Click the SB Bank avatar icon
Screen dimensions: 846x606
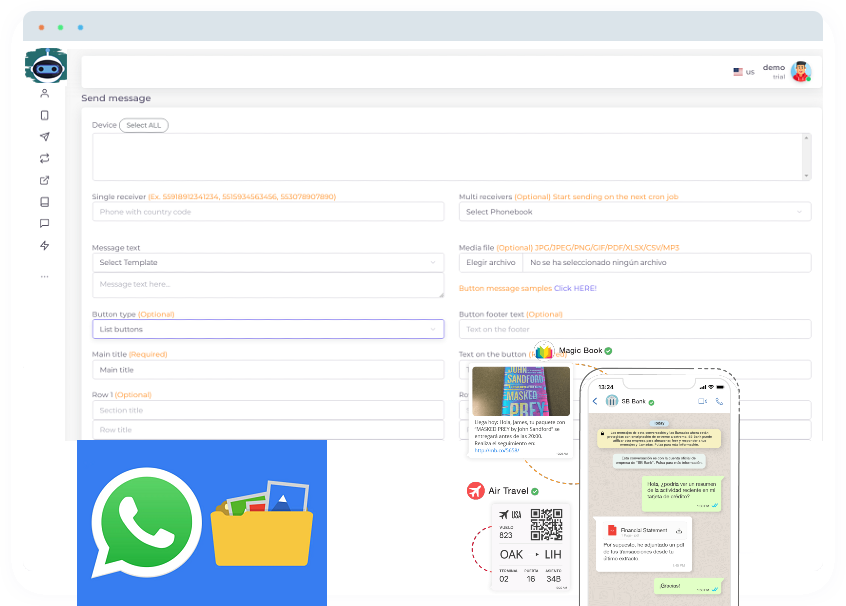(x=612, y=401)
